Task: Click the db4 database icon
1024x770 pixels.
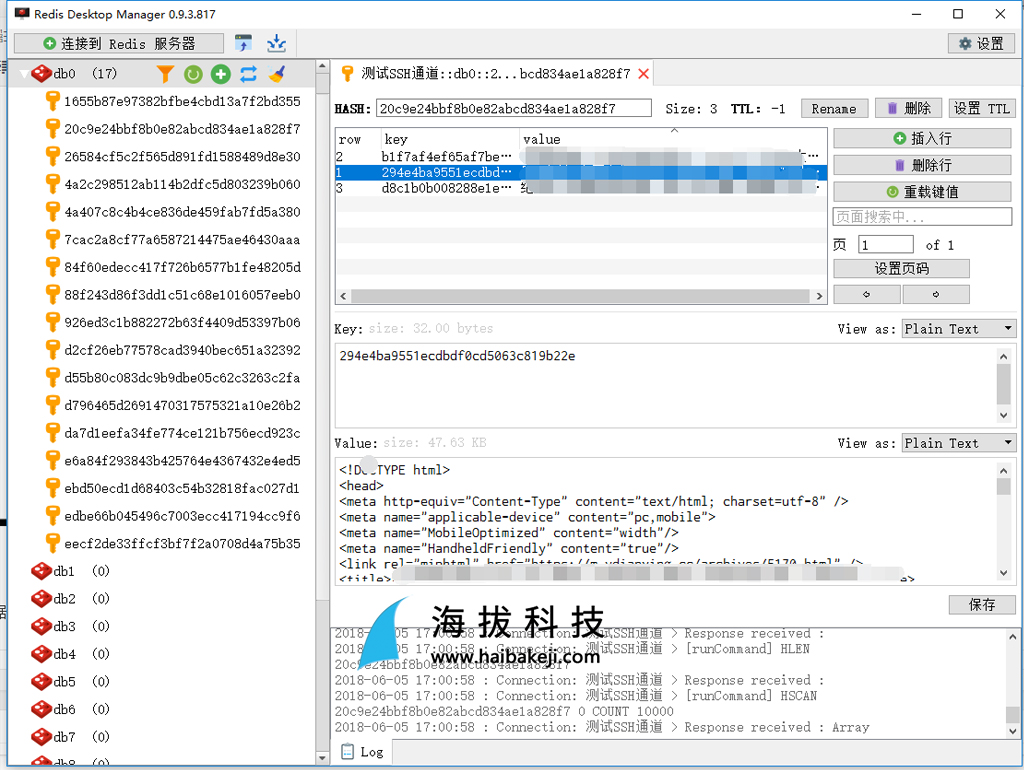Action: 41,654
